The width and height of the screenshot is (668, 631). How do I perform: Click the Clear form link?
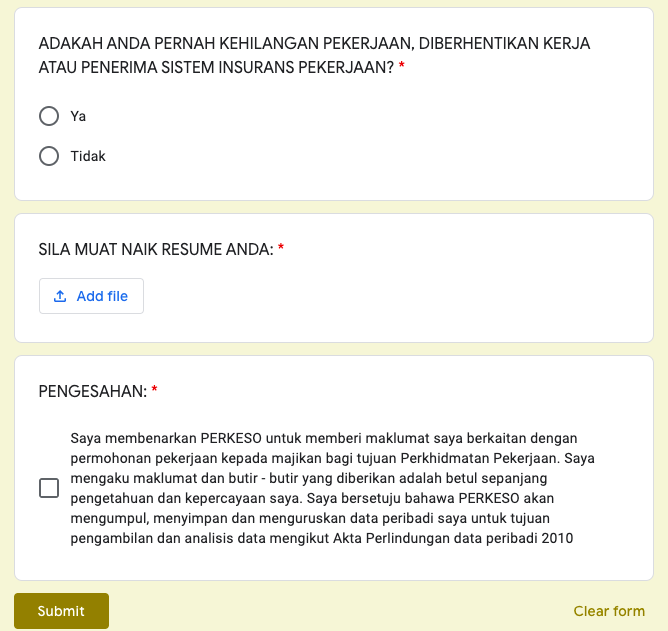(x=609, y=611)
